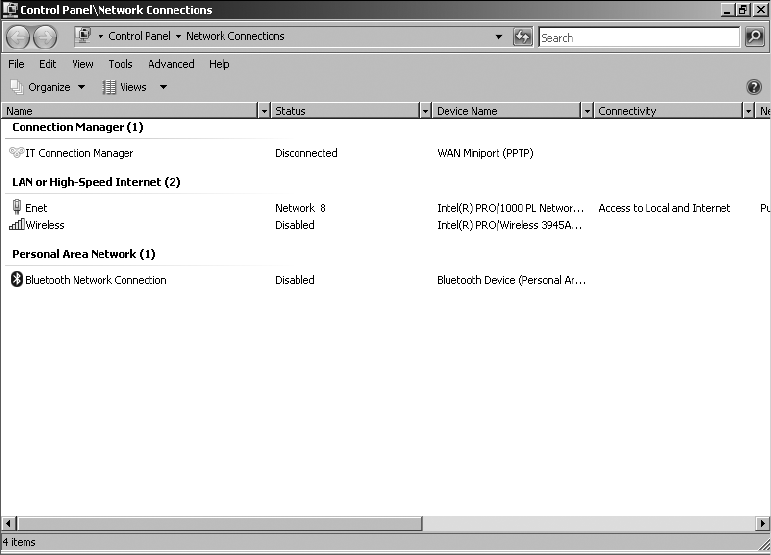Go forward with the Forward arrow button
Image resolution: width=771 pixels, height=555 pixels.
click(x=45, y=37)
